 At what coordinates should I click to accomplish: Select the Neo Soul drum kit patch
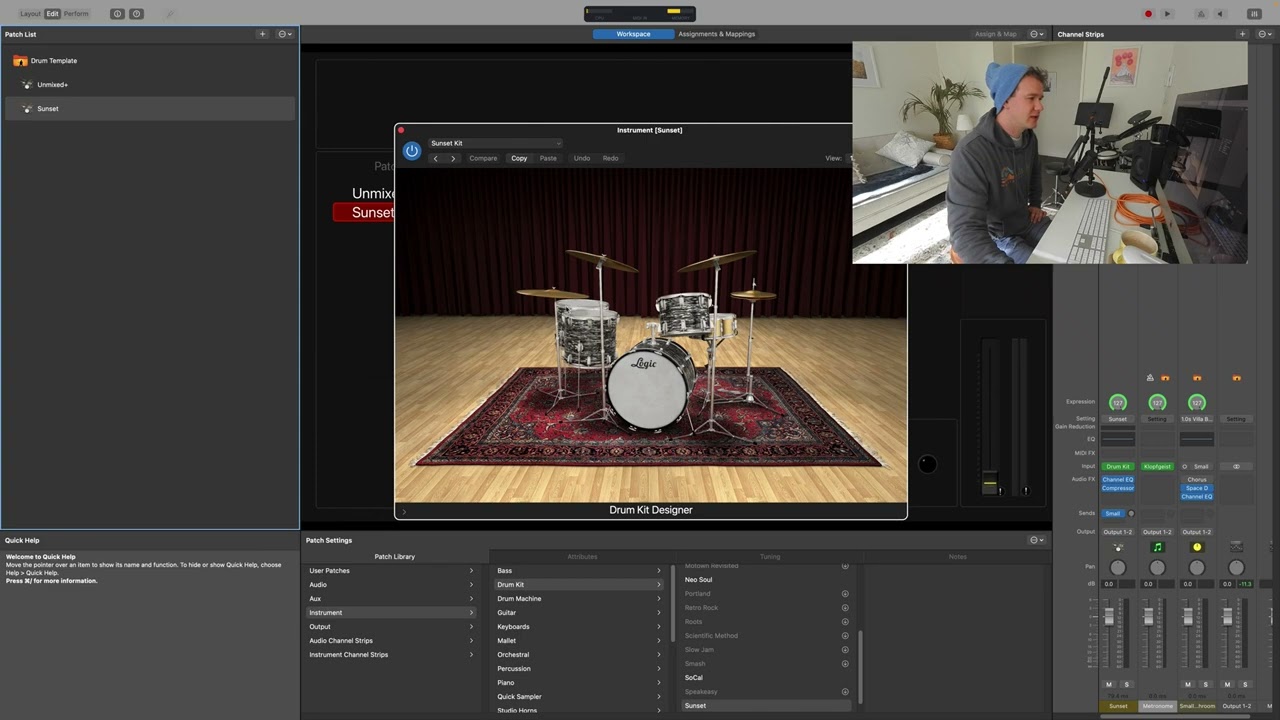pos(699,580)
